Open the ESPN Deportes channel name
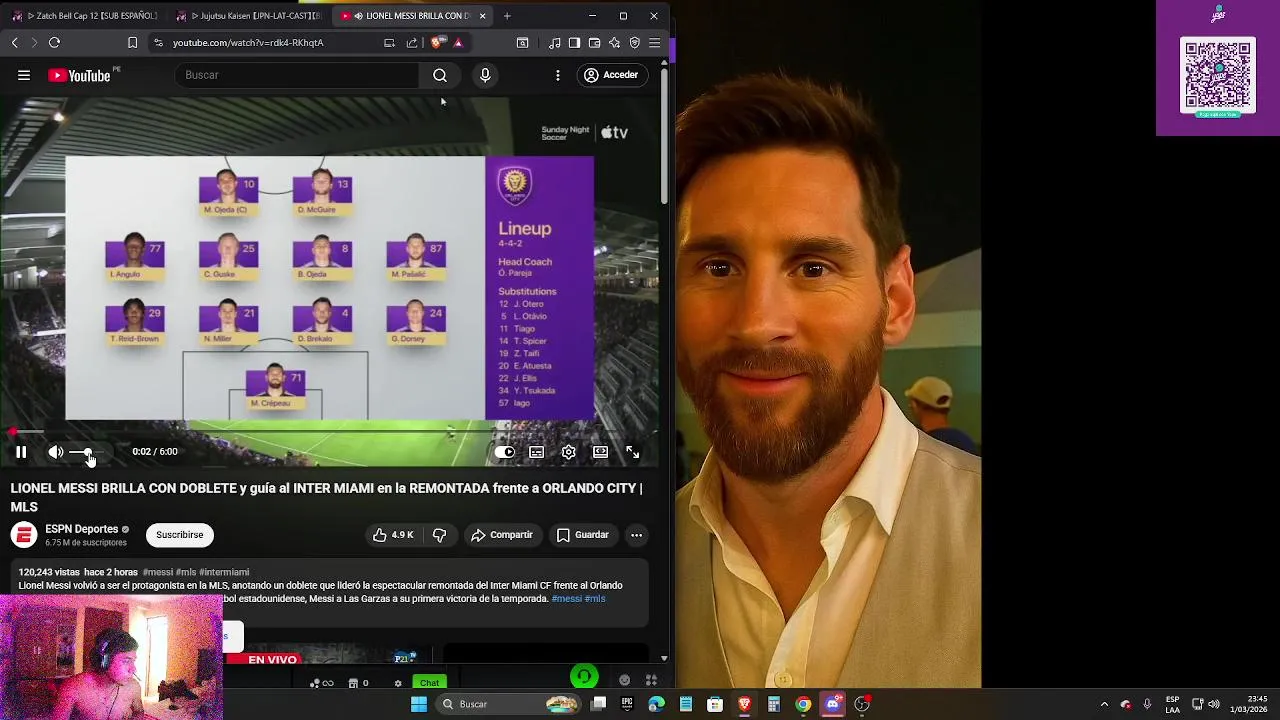This screenshot has height=720, width=1280. point(81,529)
